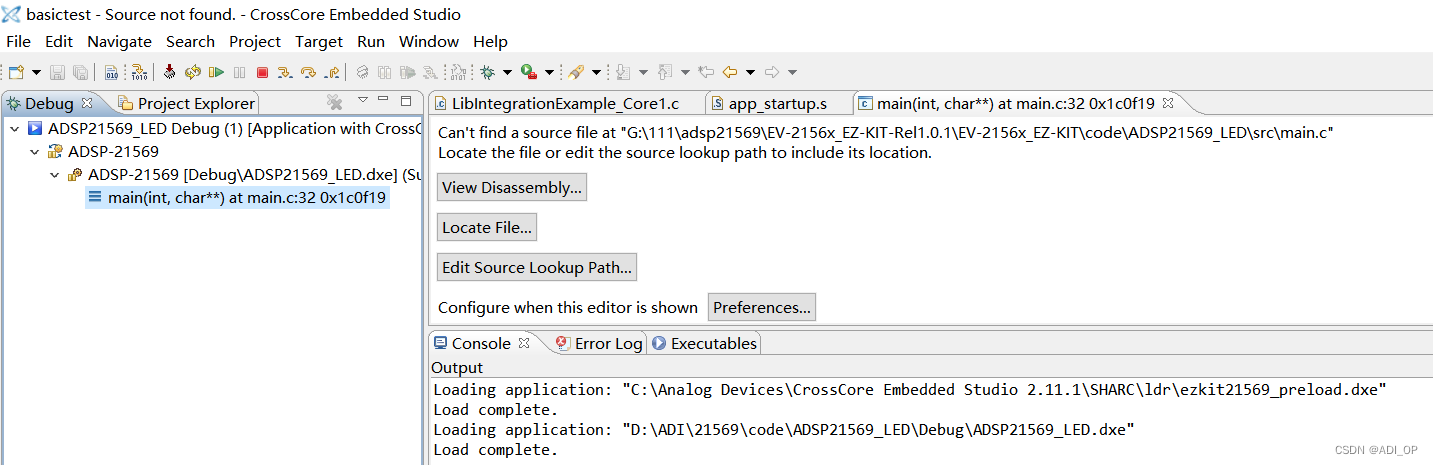This screenshot has height=465, width=1433.
Task: Open the Window menu
Action: coord(429,41)
